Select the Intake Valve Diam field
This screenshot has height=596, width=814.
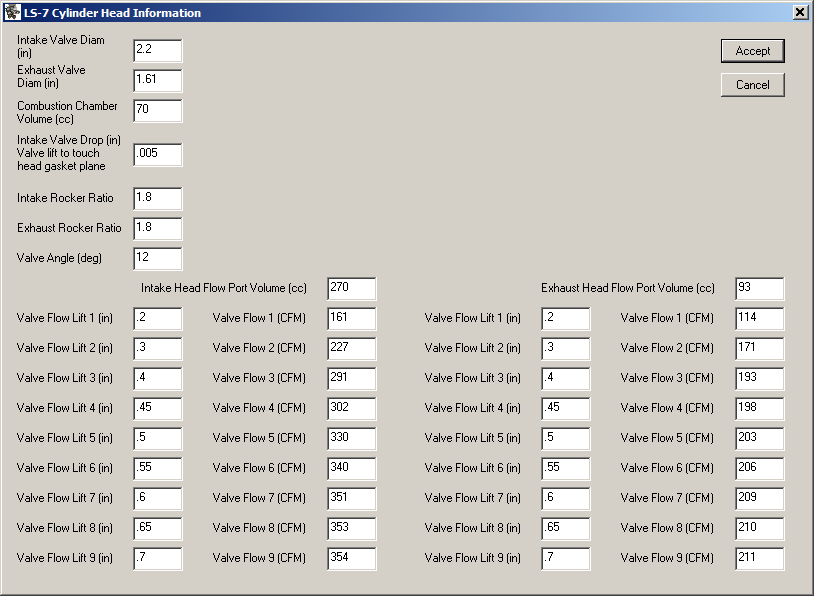tap(158, 51)
